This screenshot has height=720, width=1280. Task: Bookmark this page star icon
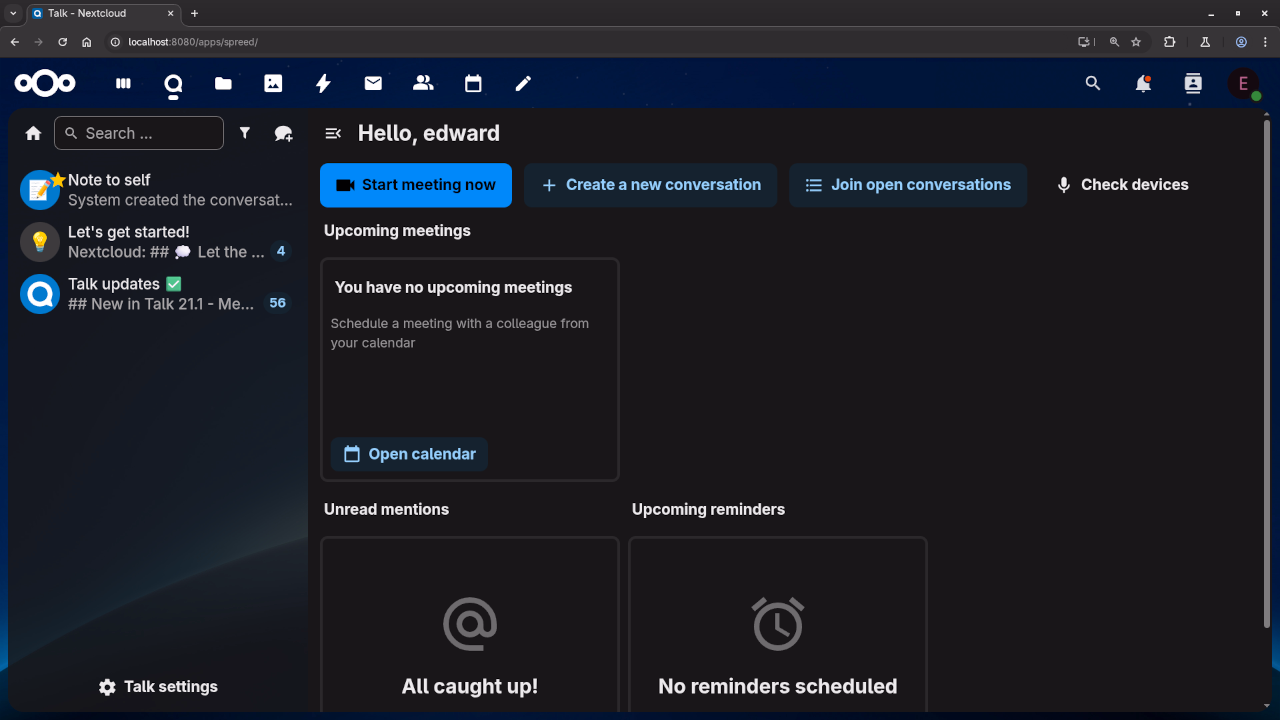(1136, 42)
